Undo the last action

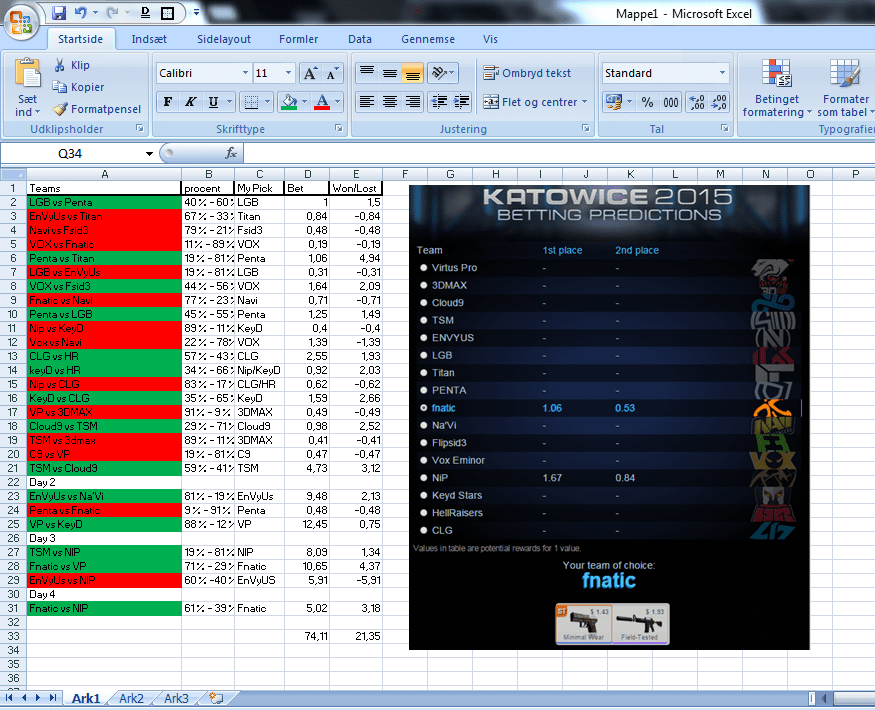click(x=81, y=12)
